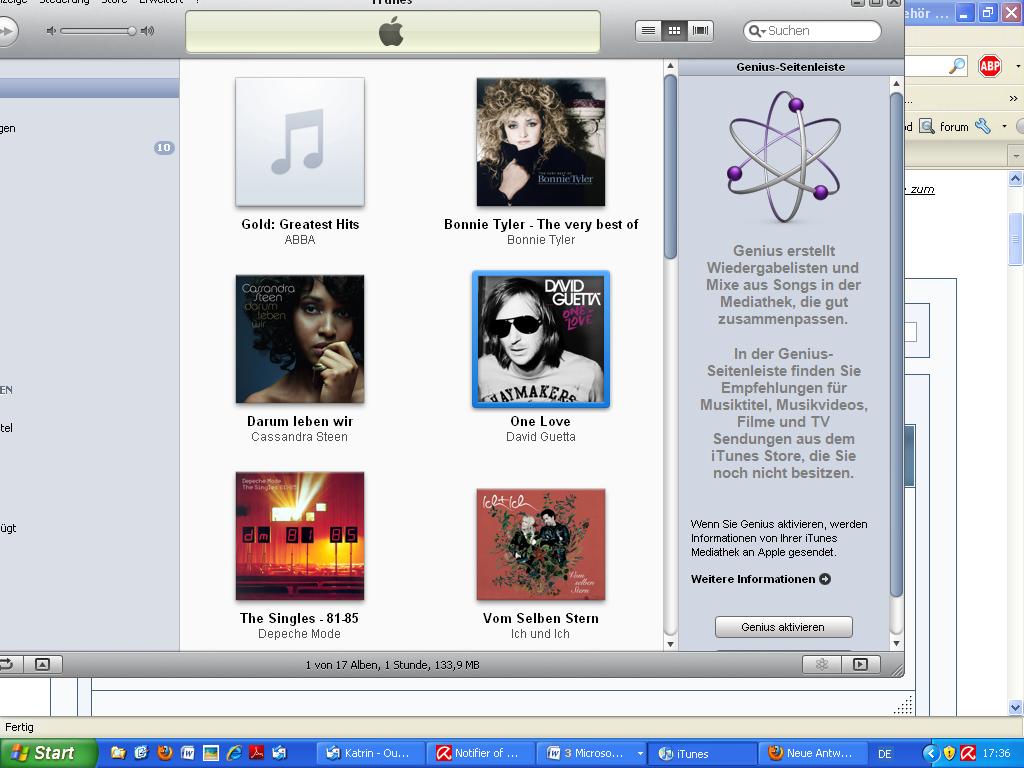Click the album grid scrollbar thumb
Screen dimensions: 1024x768
click(x=670, y=167)
